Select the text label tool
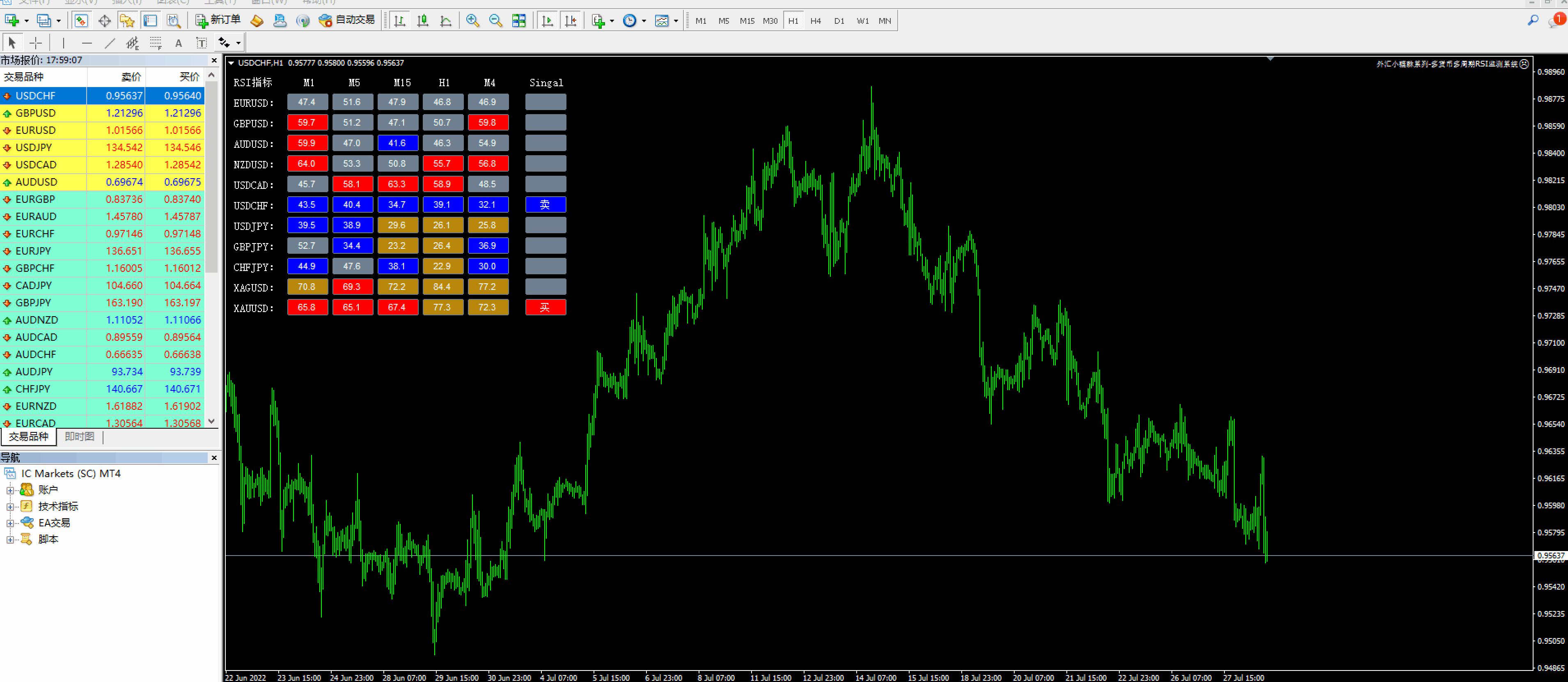Viewport: 1568px width, 682px height. 202,43
